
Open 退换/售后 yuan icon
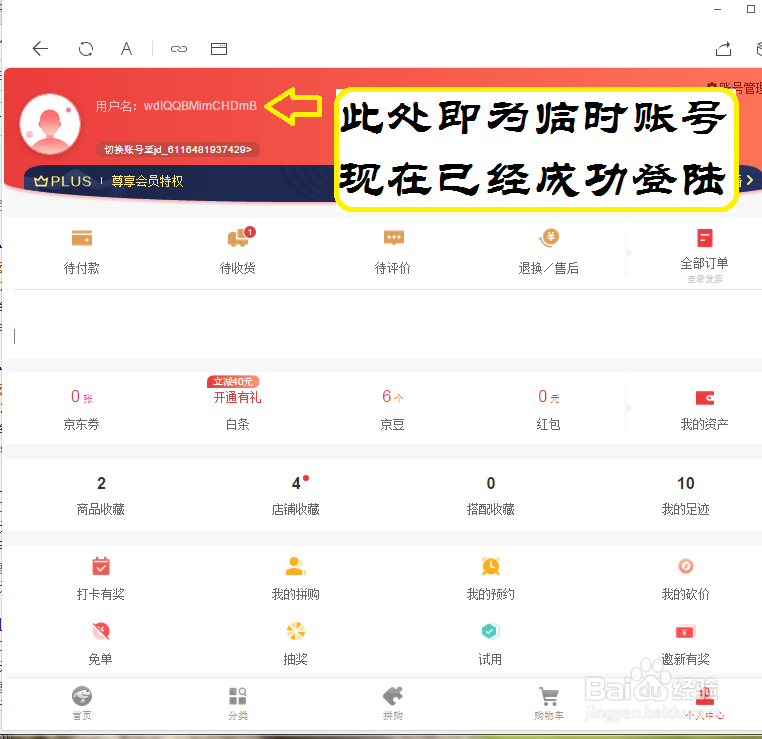click(549, 238)
